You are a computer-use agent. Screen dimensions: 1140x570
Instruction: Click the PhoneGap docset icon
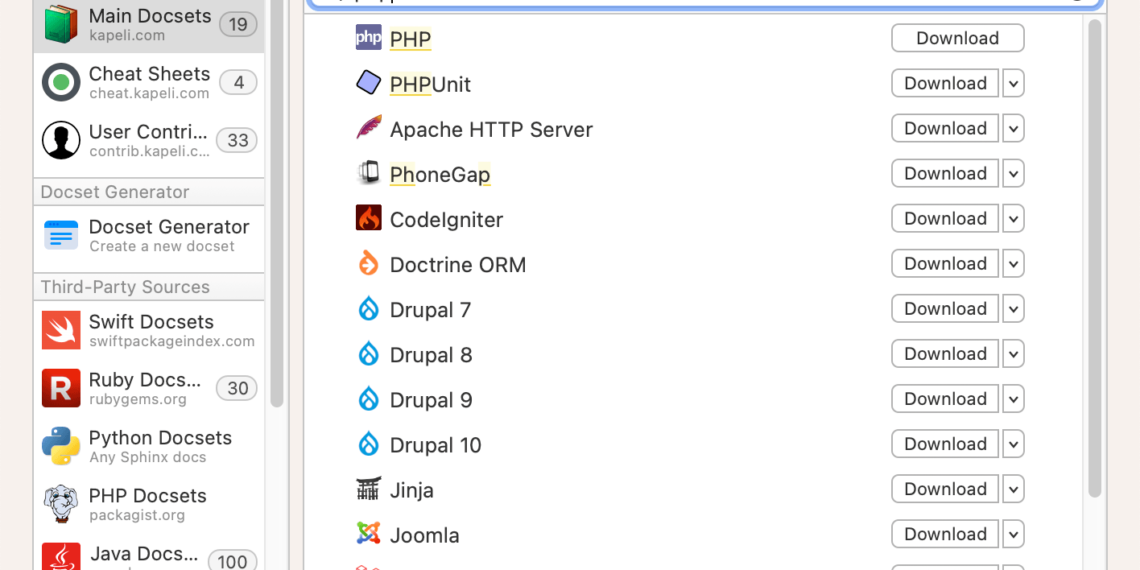click(x=369, y=172)
